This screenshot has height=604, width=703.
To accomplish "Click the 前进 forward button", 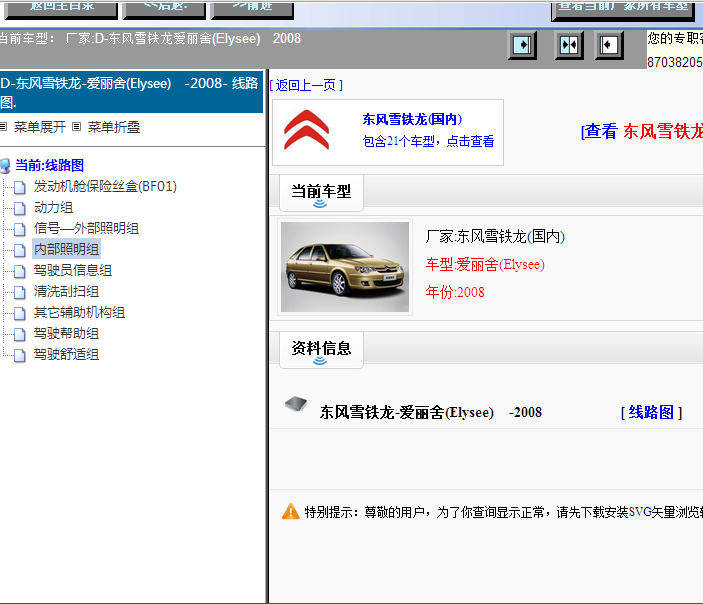I will tap(252, 9).
